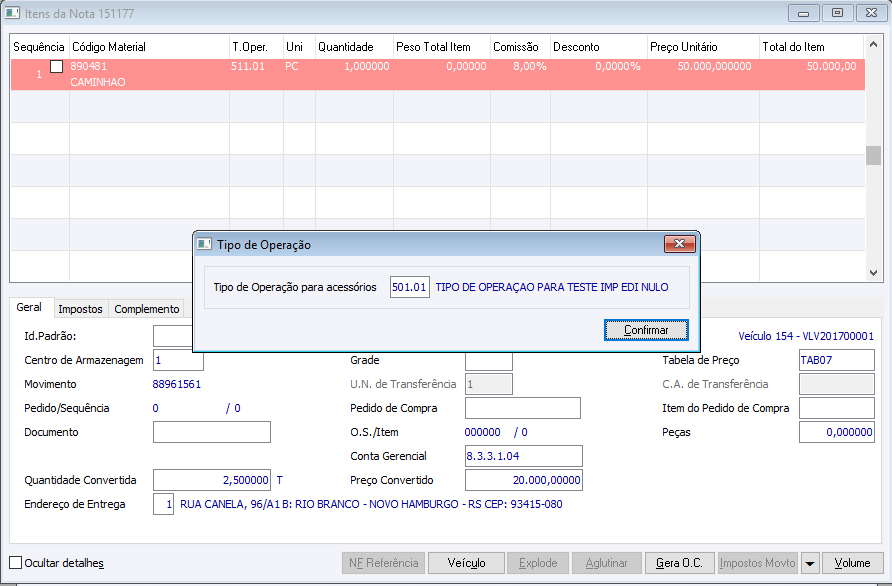The image size is (892, 586).
Task: Click the Veículo button
Action: coord(466,563)
